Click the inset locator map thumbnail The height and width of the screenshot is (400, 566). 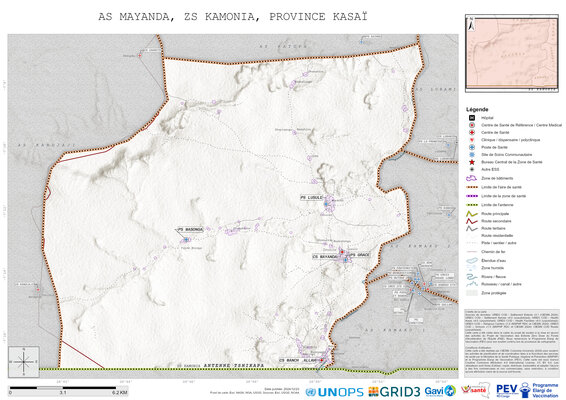tap(512, 53)
